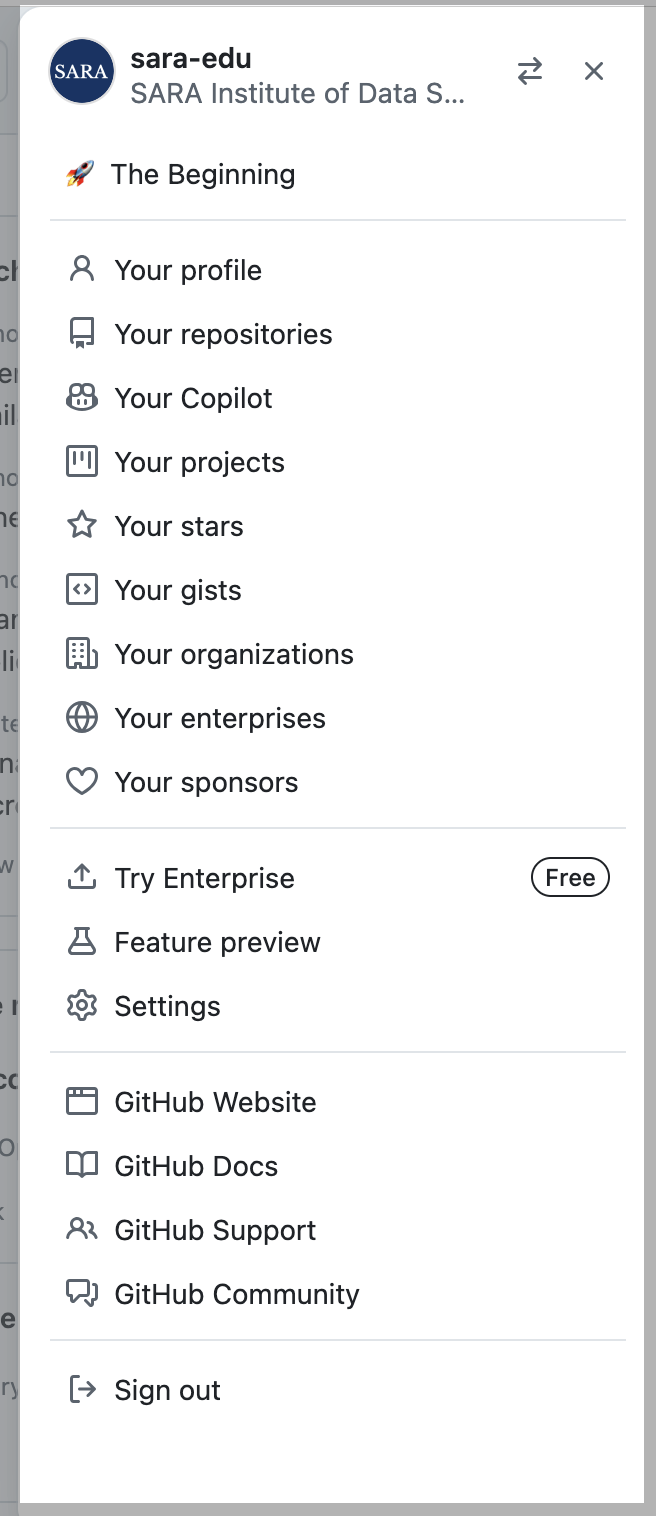
Task: Open Your profile
Action: [188, 270]
